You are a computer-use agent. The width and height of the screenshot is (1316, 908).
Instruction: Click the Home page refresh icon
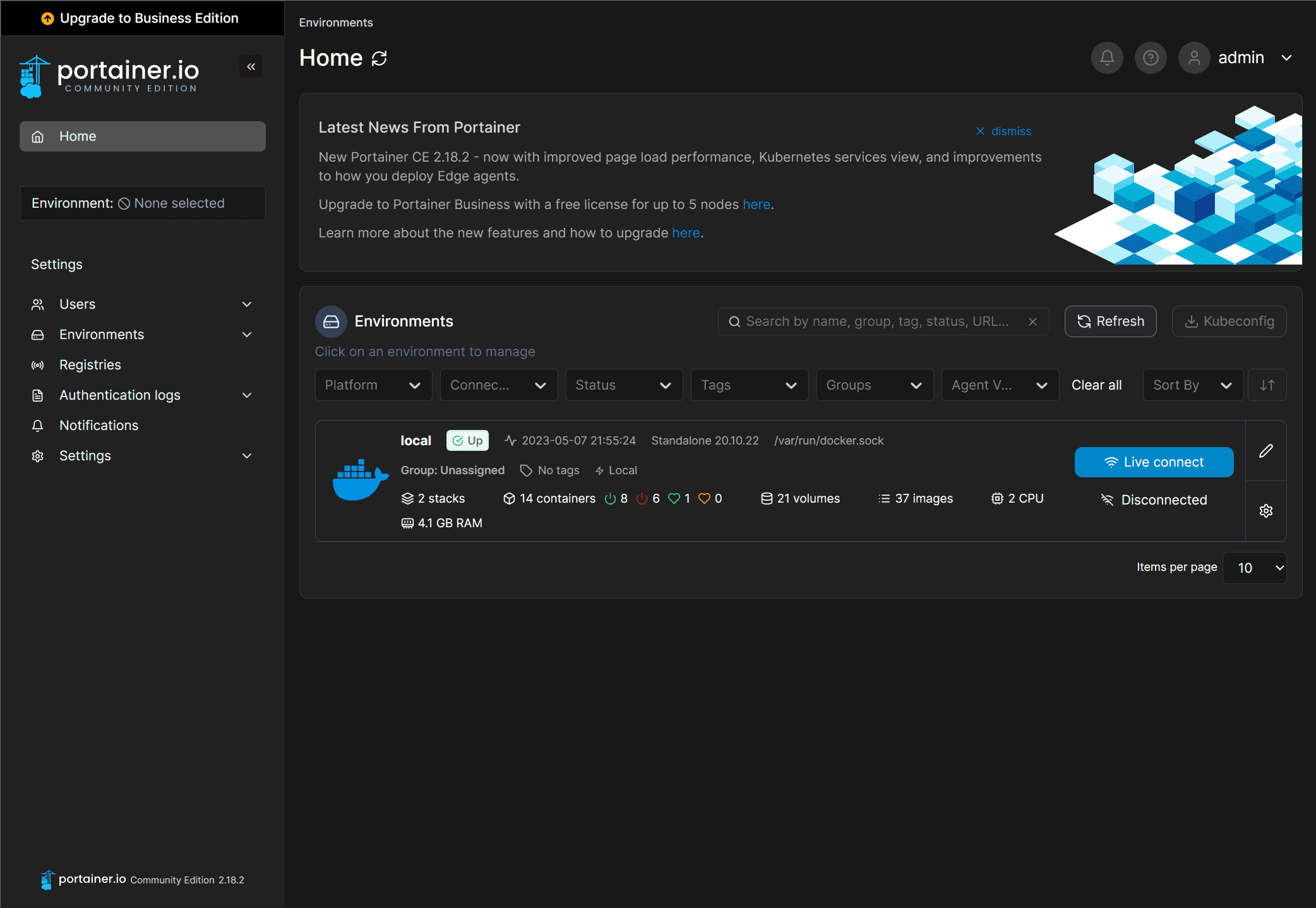click(x=379, y=58)
